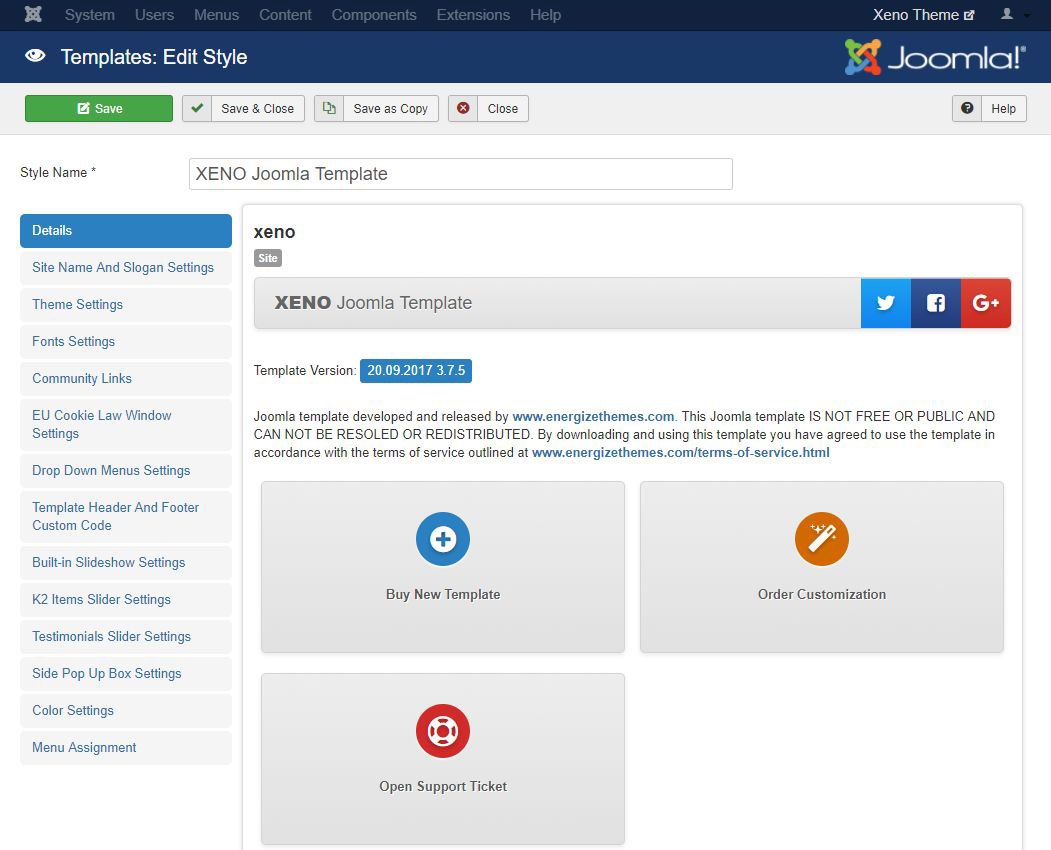Open the Menus menu

coord(217,15)
